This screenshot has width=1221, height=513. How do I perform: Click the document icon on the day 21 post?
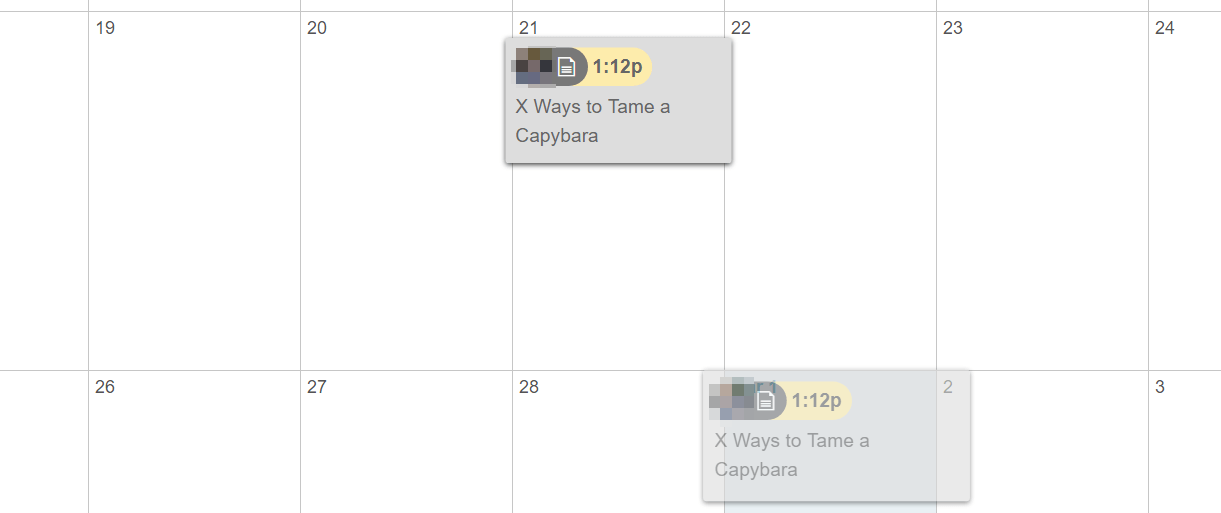(x=567, y=67)
